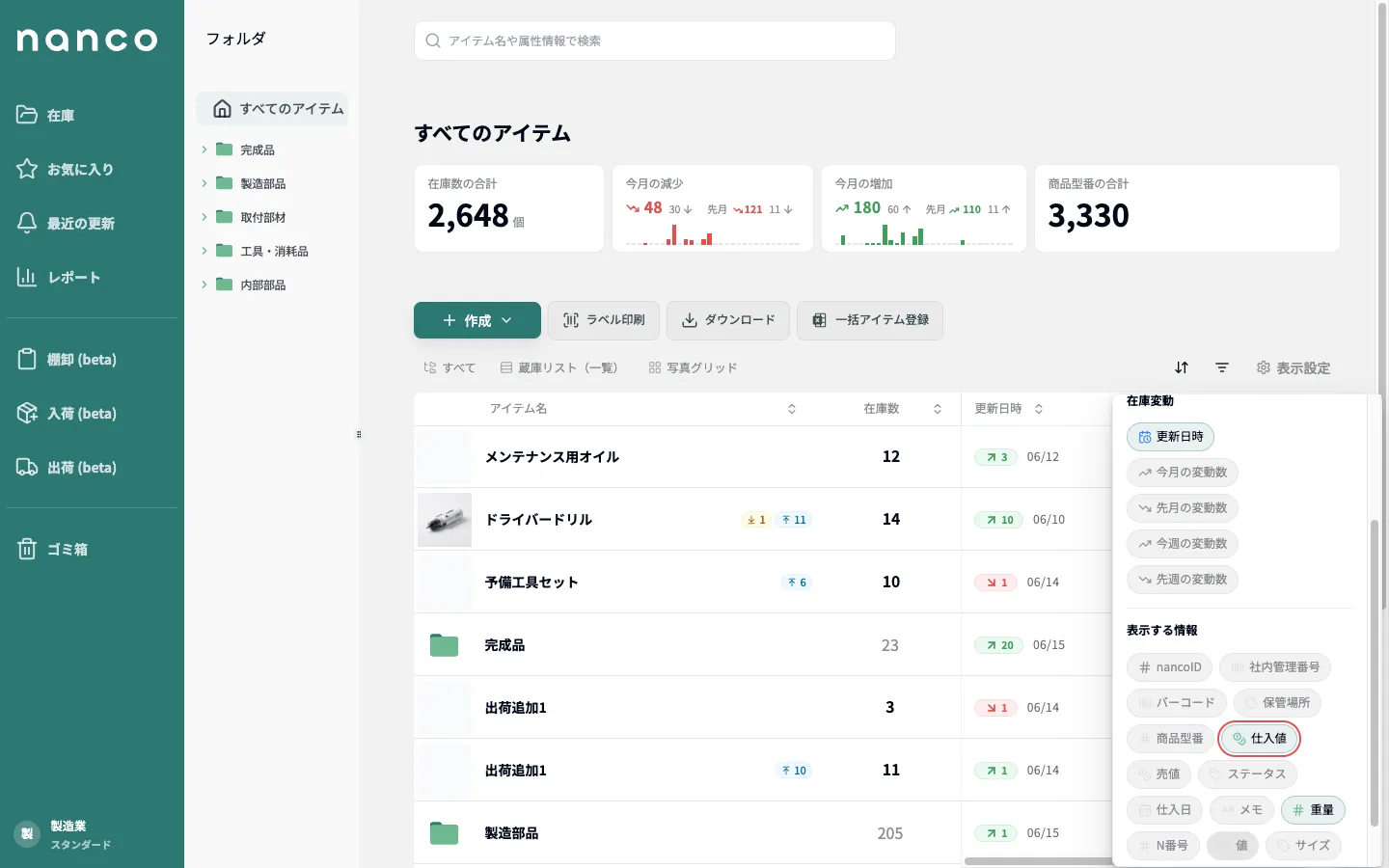Toggle 仕入値 display chip
Image resolution: width=1389 pixels, height=868 pixels.
(1260, 739)
